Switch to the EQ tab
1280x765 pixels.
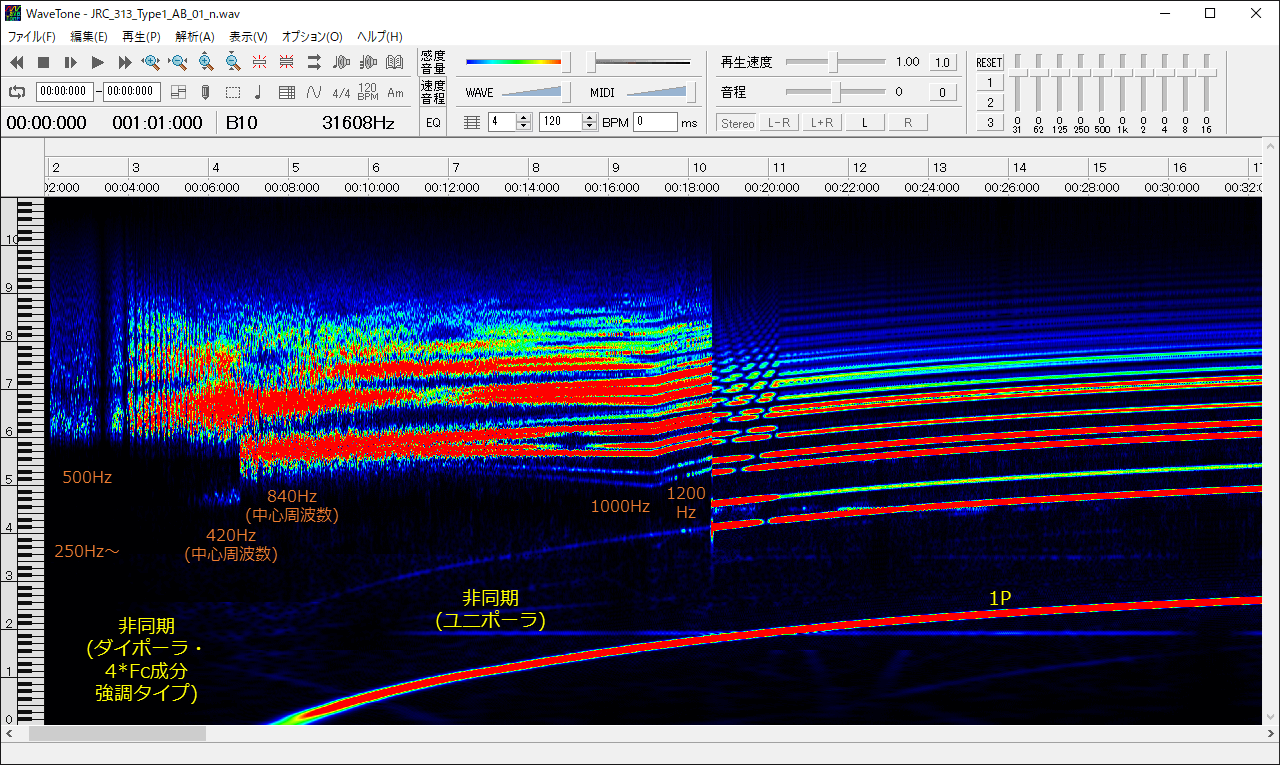[x=433, y=122]
